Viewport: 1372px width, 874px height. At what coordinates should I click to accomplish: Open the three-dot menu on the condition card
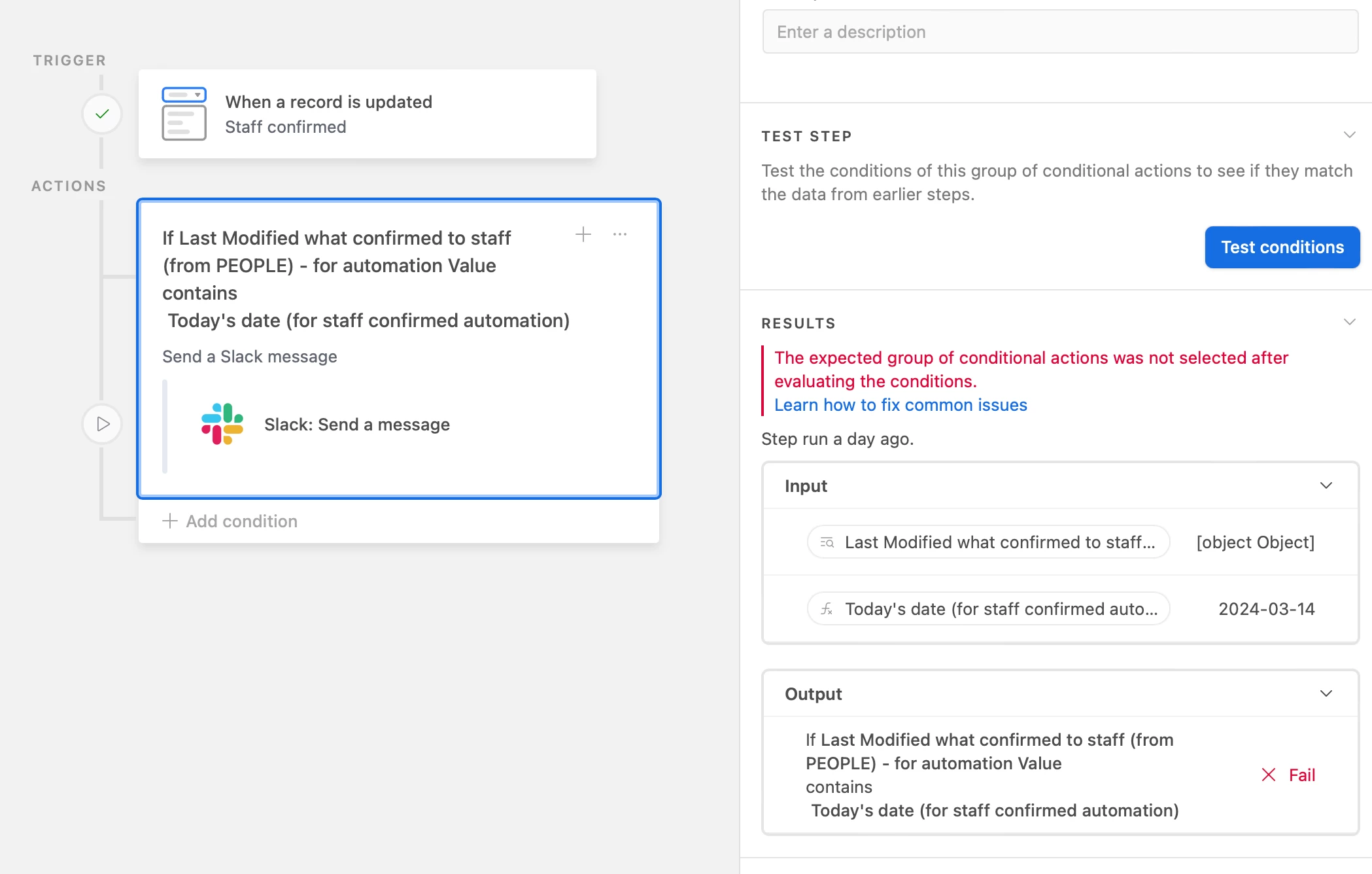point(620,234)
